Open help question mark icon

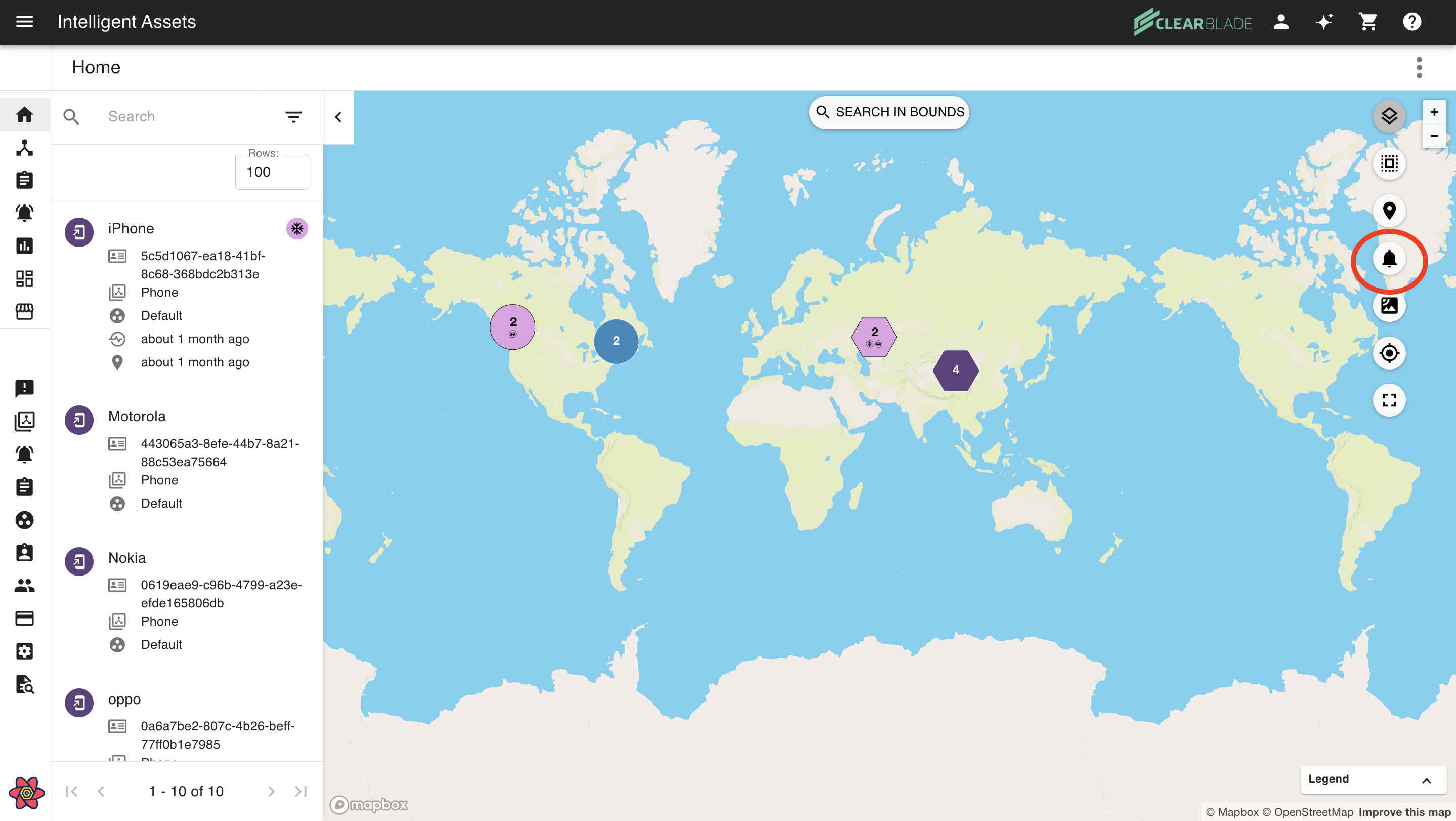(1412, 22)
